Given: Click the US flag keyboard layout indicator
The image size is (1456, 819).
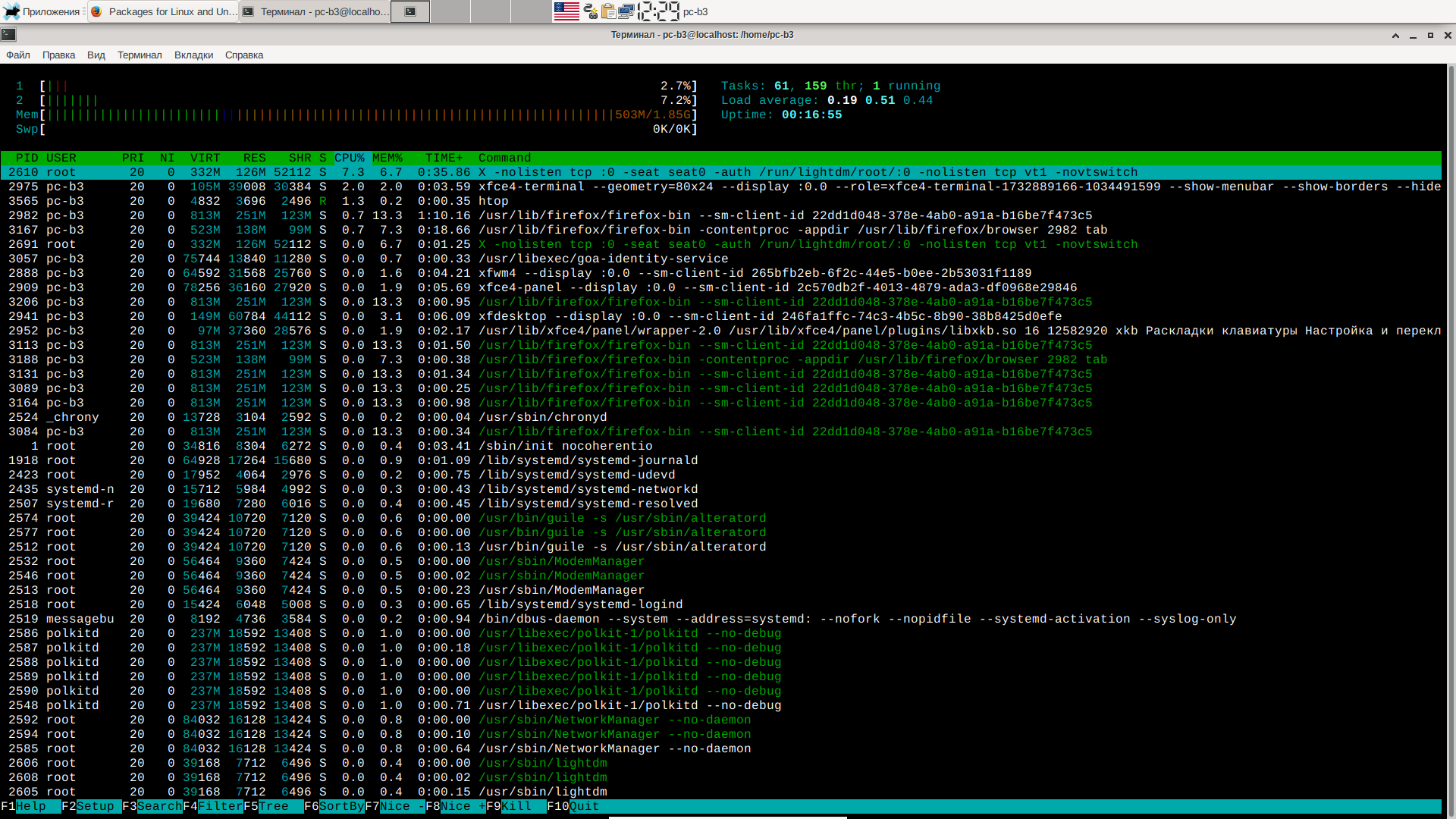Looking at the screenshot, I should click(566, 11).
